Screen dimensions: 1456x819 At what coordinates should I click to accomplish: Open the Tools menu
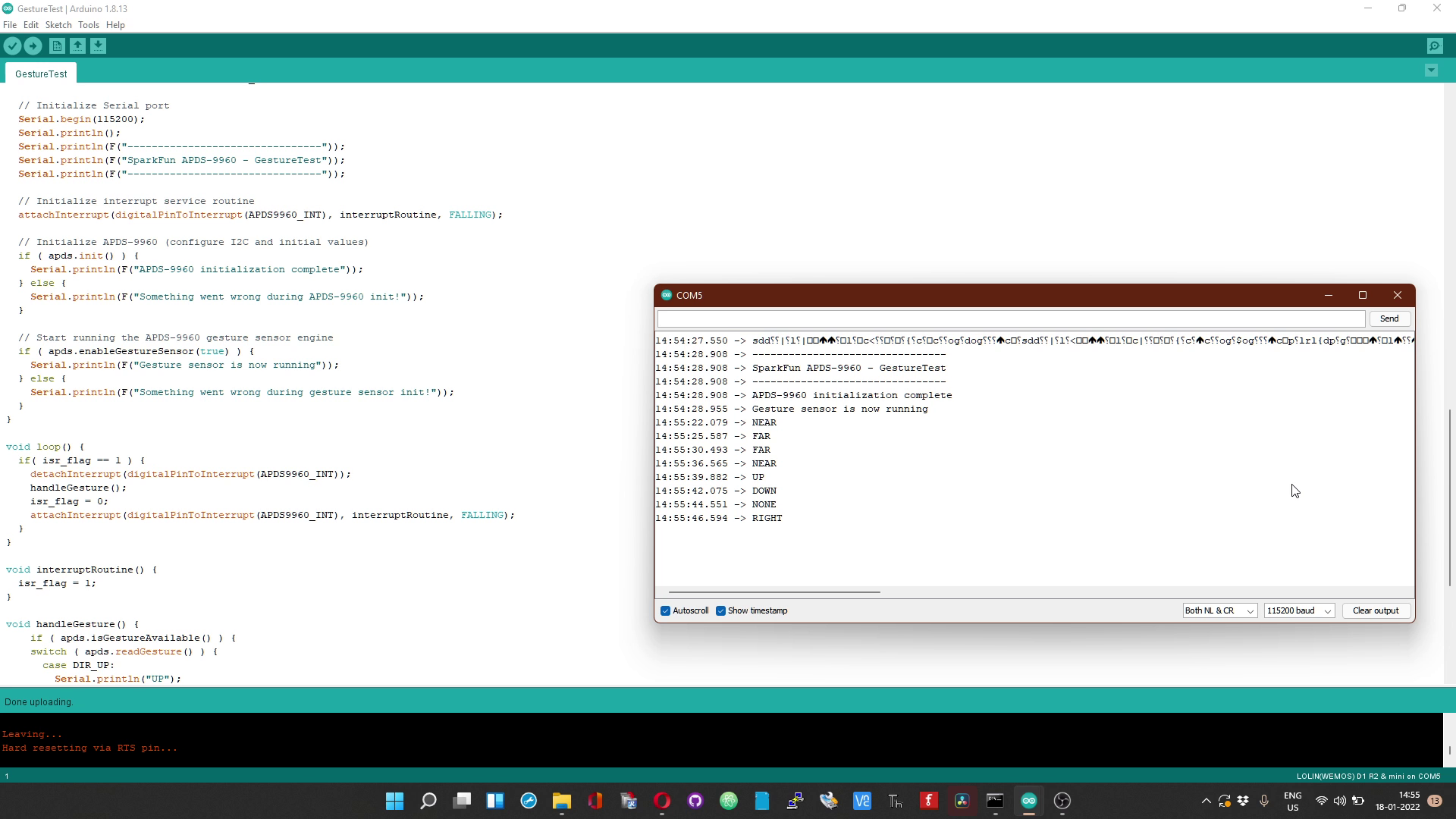coord(89,25)
